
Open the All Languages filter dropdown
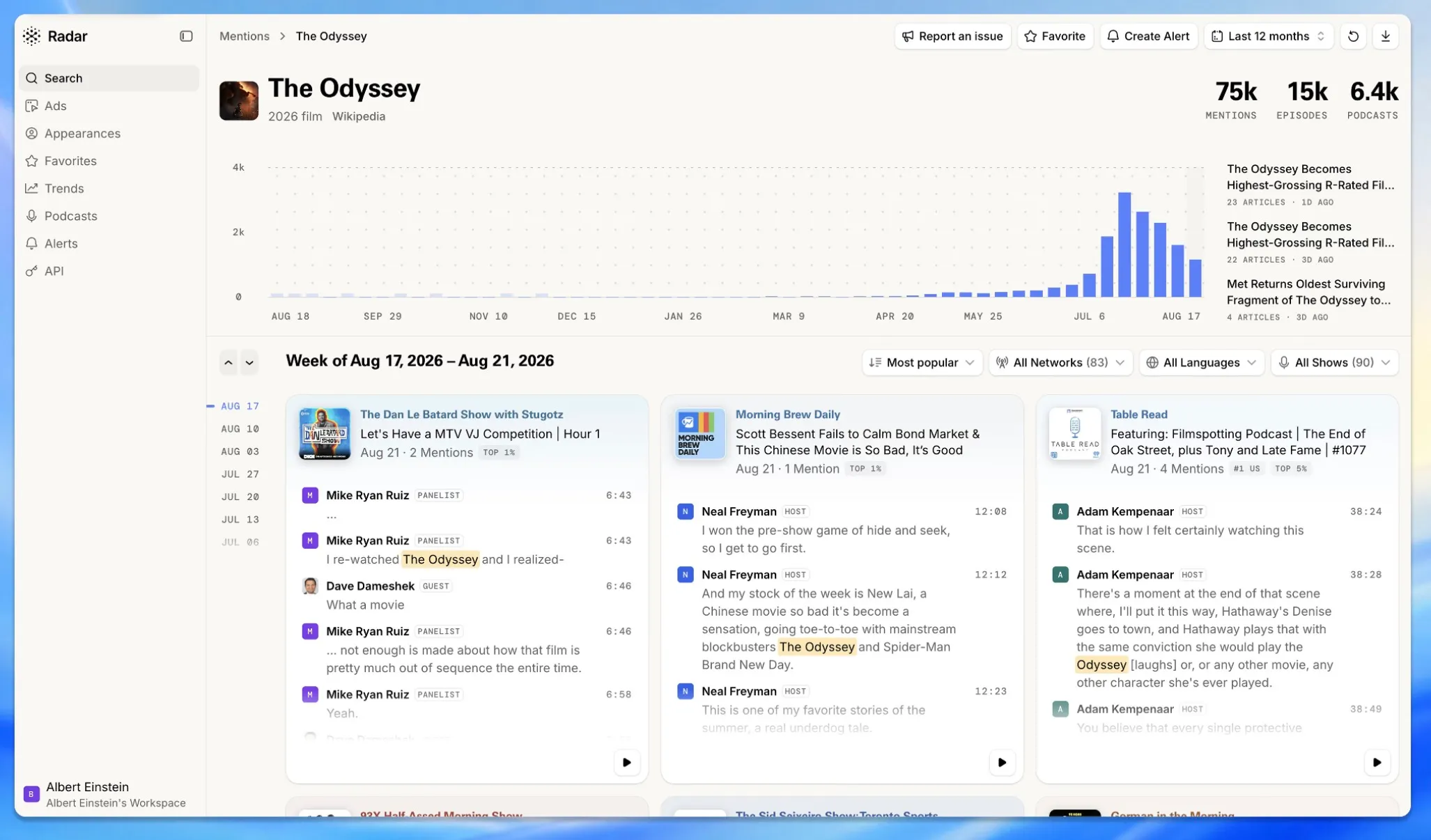[x=1202, y=362]
